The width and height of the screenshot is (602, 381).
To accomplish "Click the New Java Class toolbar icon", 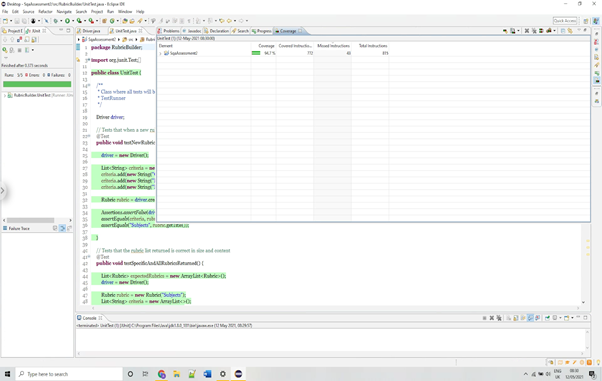I will [x=112, y=21].
